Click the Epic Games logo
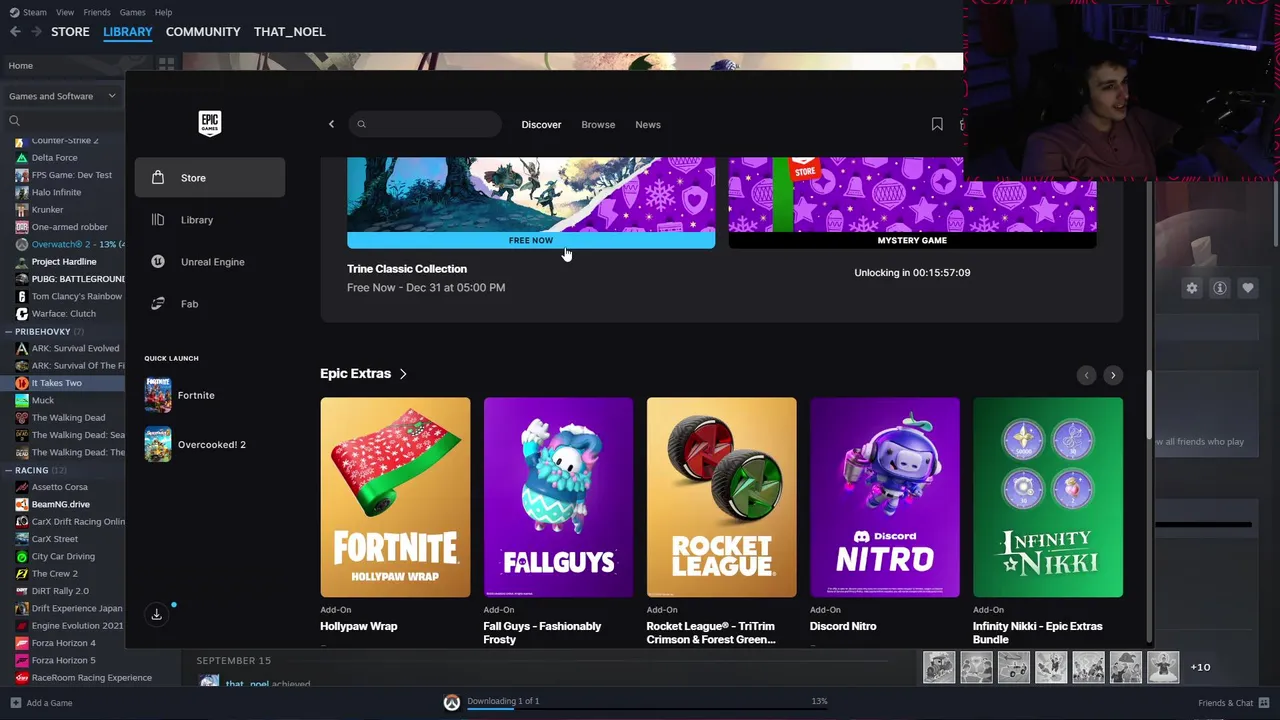The image size is (1280, 720). click(209, 123)
